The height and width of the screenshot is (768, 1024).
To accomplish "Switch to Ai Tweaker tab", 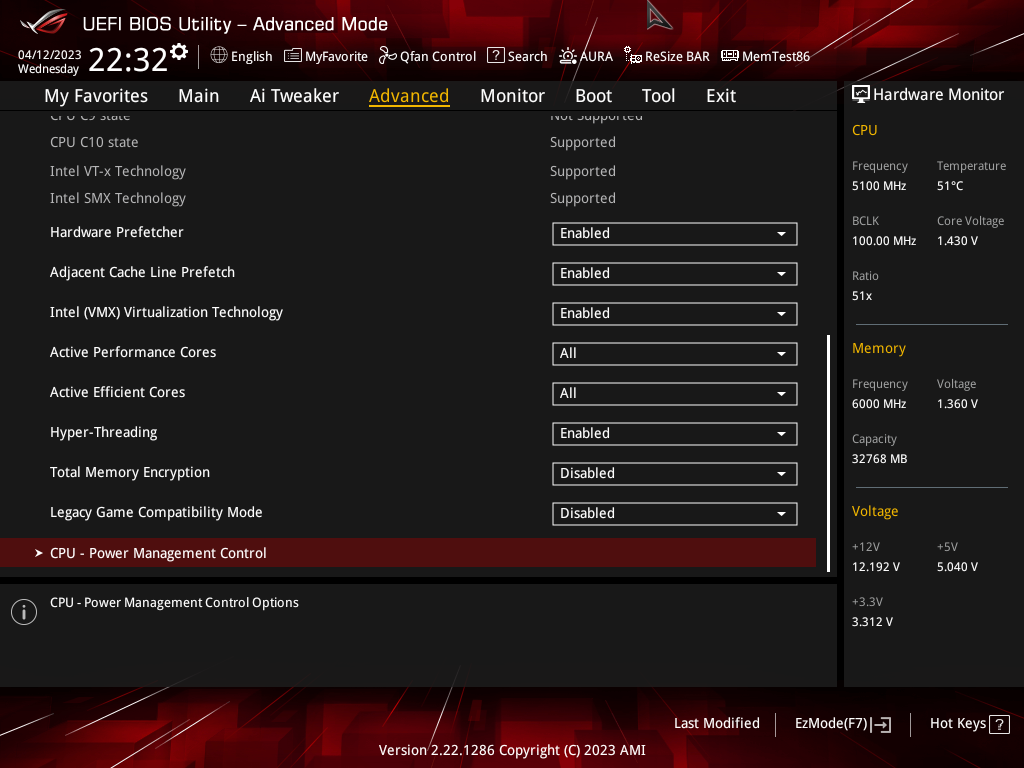I will pyautogui.click(x=294, y=96).
